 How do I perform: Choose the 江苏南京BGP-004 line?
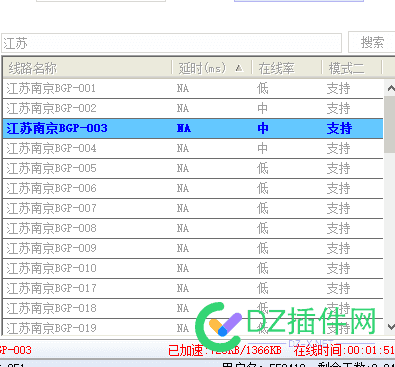tap(193, 148)
